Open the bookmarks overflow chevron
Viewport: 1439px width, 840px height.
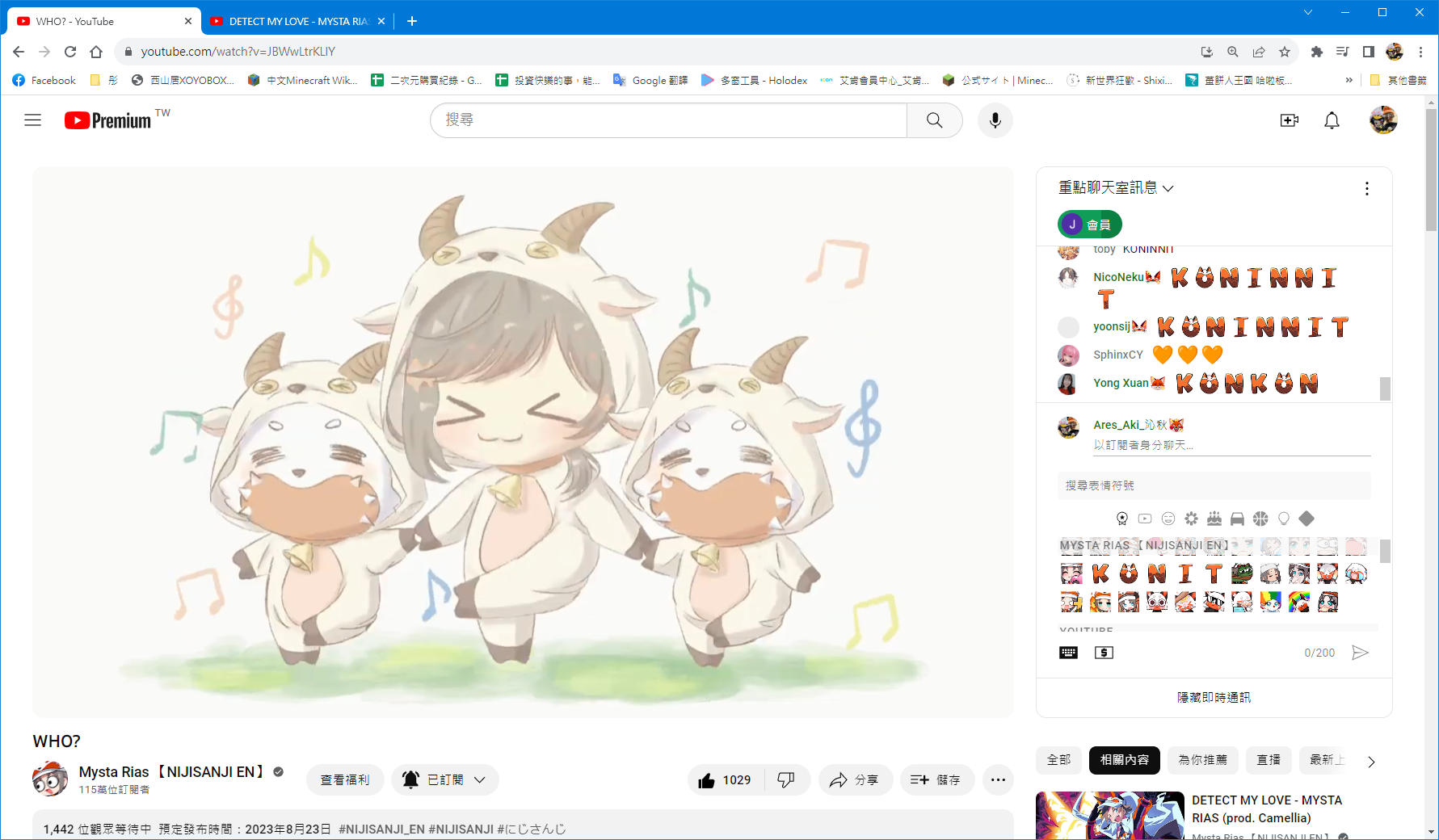[1349, 80]
